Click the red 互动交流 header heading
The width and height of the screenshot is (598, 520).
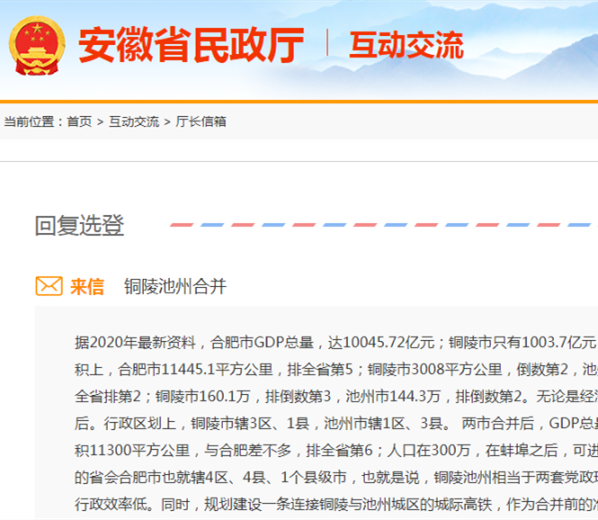[x=406, y=45]
